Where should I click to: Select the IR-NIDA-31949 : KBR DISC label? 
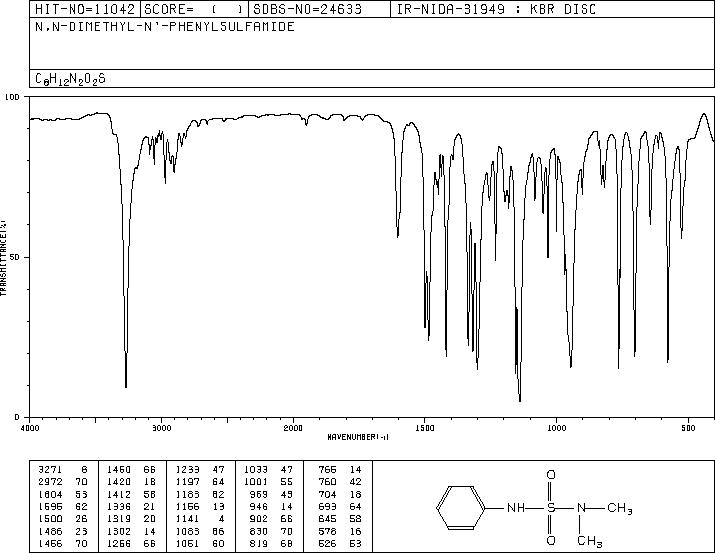tap(496, 9)
